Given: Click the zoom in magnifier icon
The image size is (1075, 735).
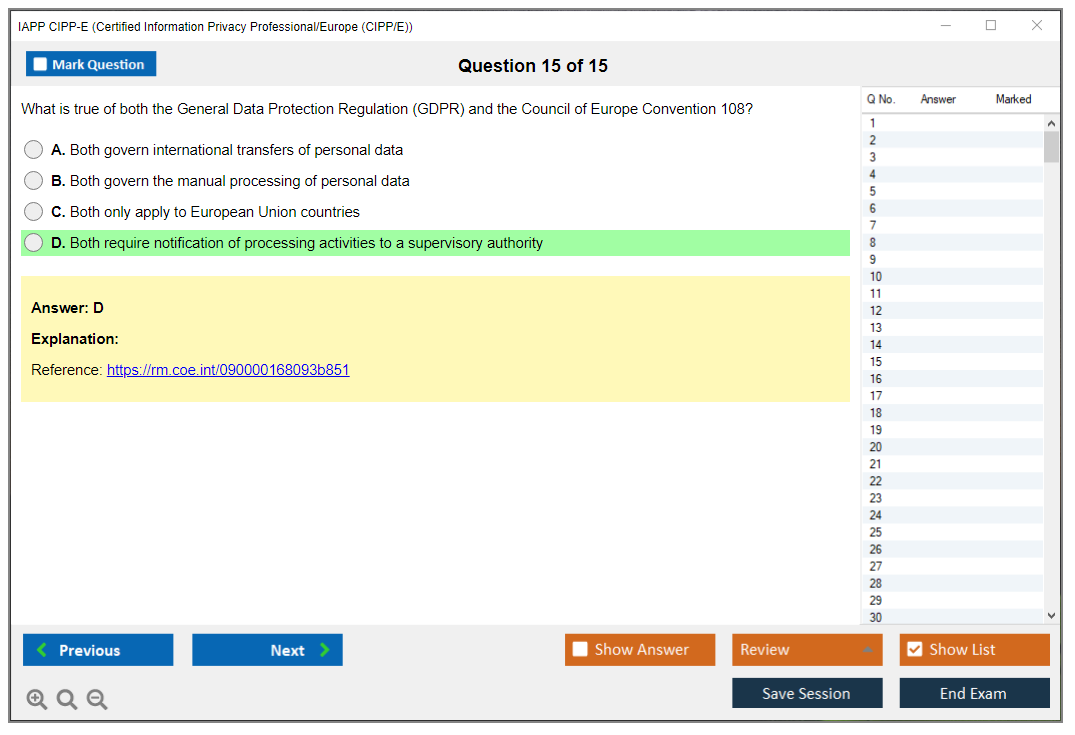Looking at the screenshot, I should coord(37,700).
